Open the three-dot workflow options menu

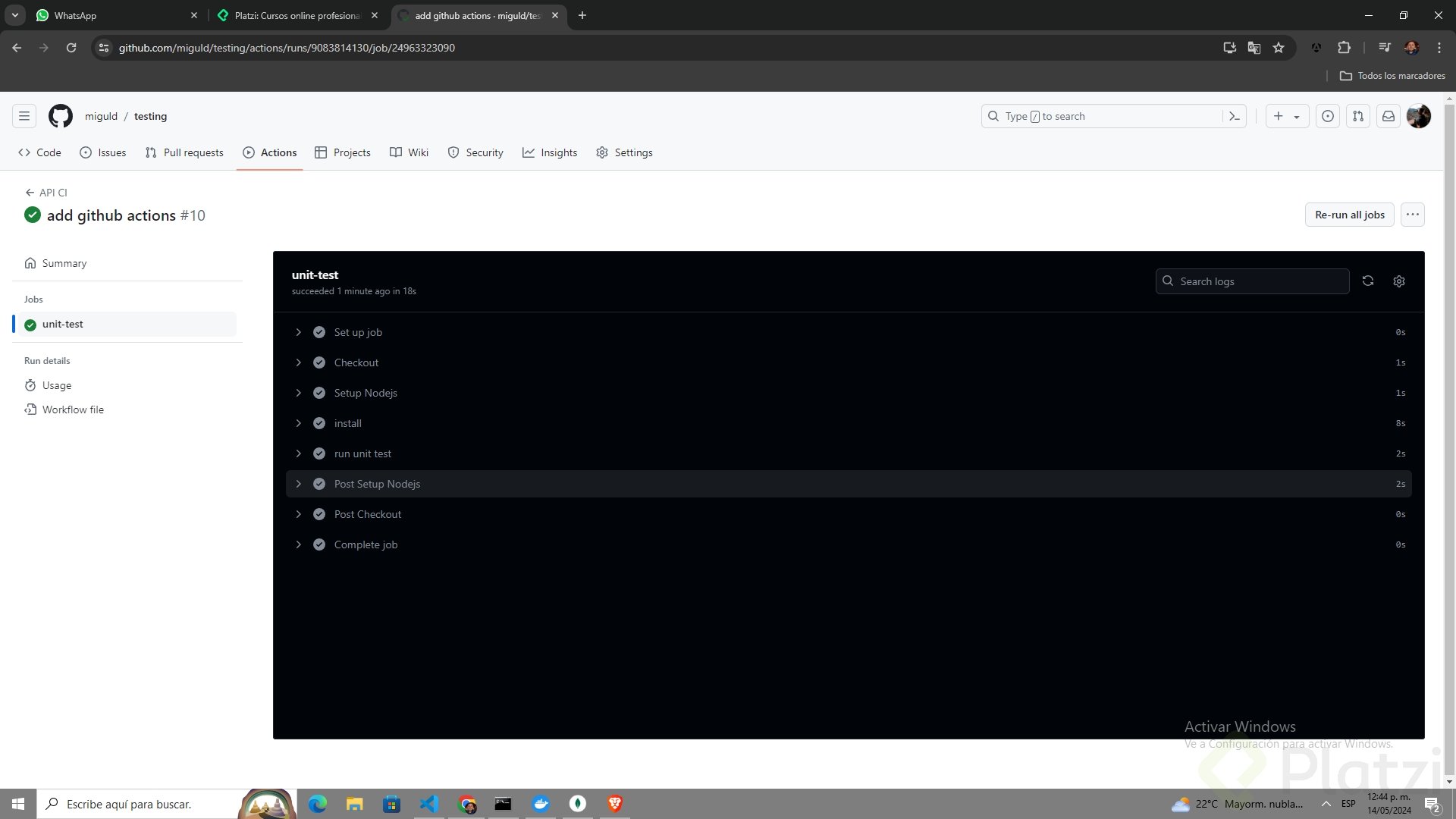point(1412,215)
